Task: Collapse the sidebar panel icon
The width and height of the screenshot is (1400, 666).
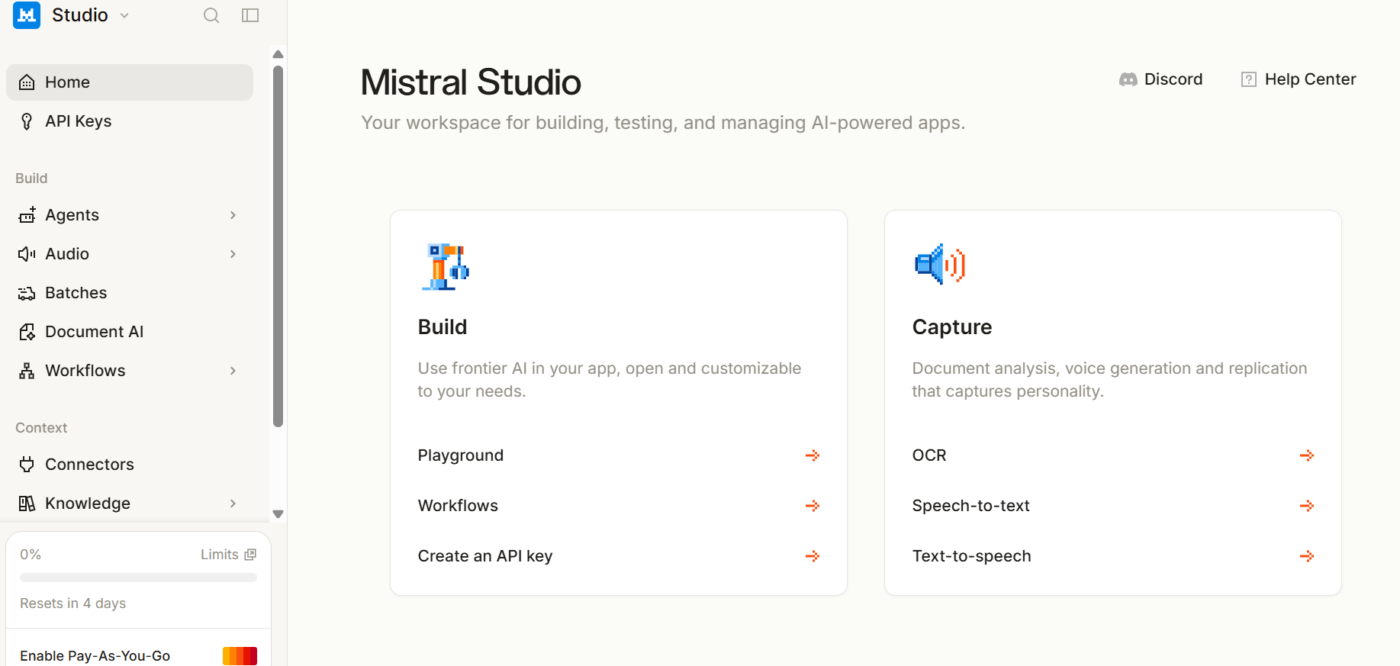Action: click(250, 15)
